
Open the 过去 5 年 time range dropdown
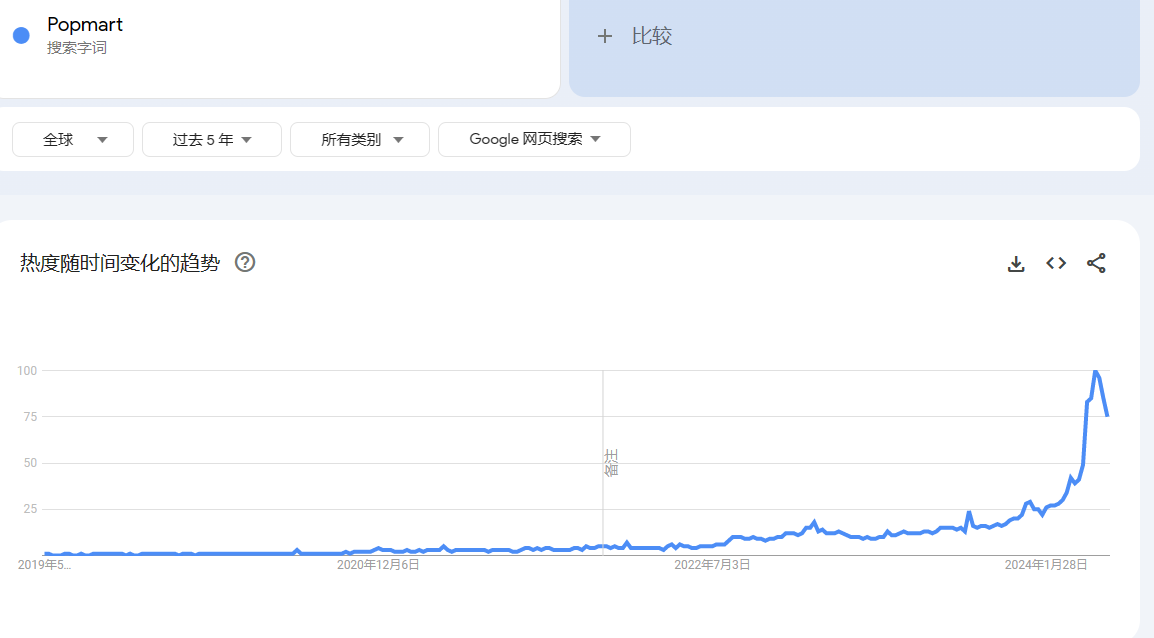[x=212, y=140]
